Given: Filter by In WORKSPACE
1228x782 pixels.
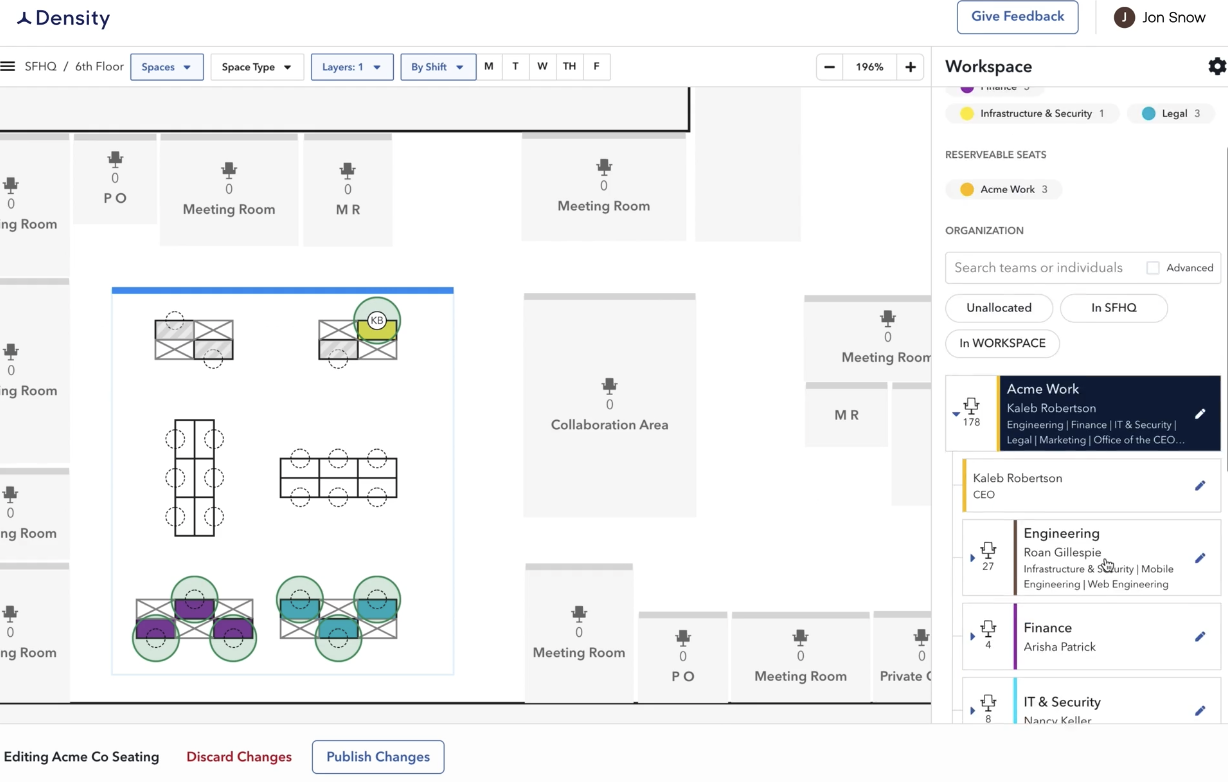Looking at the screenshot, I should [x=1002, y=343].
